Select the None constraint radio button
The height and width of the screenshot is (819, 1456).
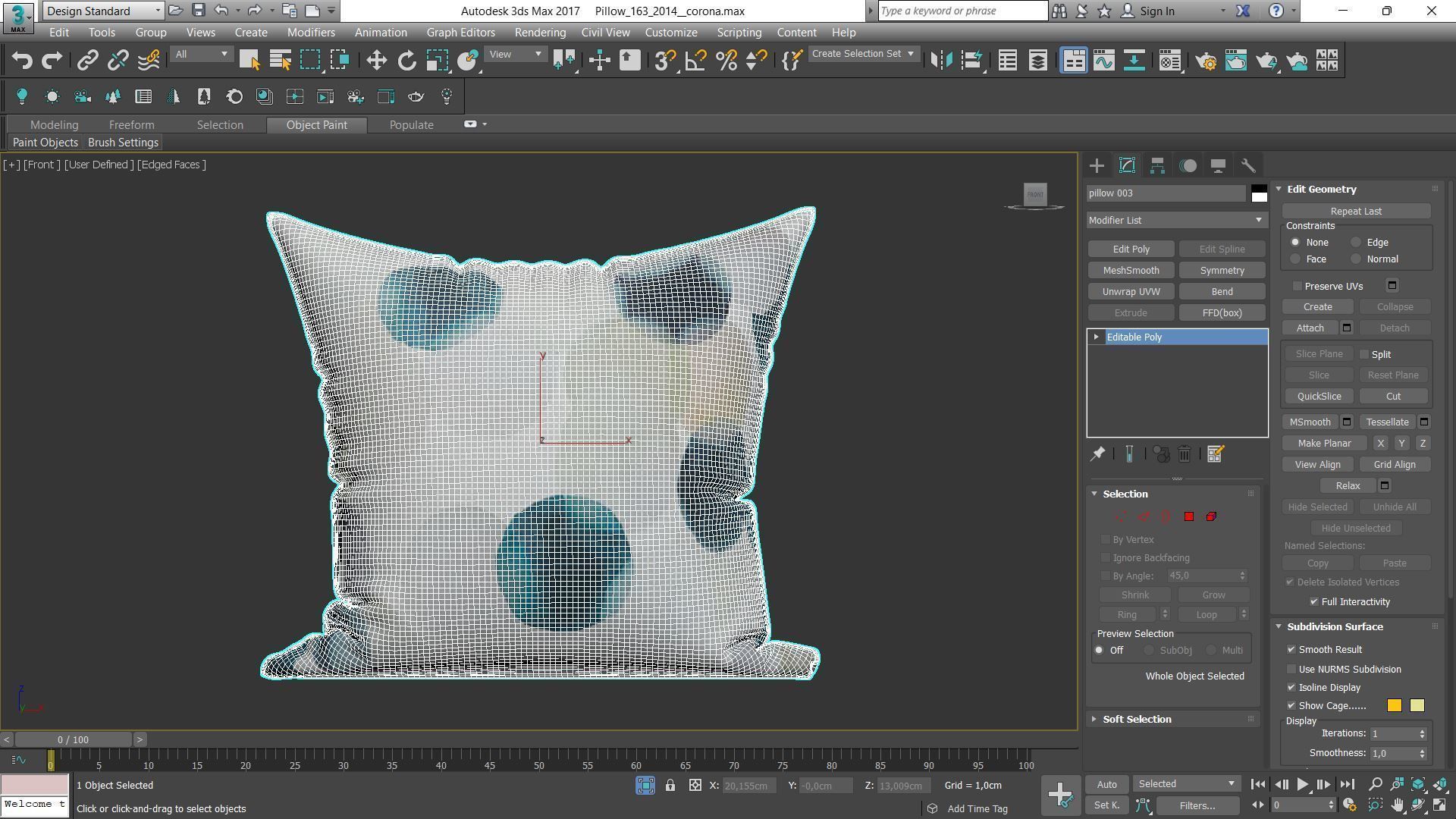tap(1295, 243)
